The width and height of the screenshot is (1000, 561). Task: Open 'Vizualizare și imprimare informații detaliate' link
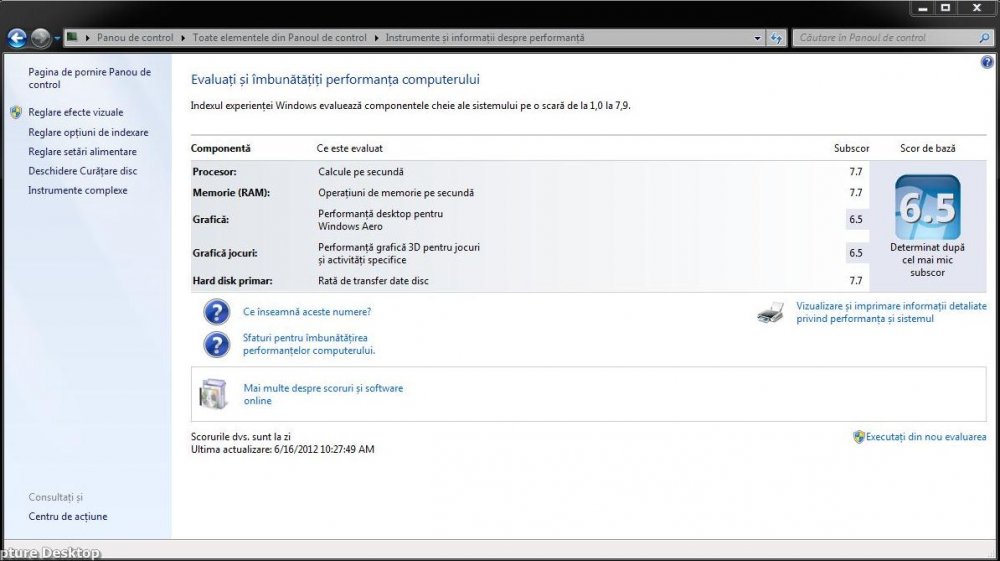(891, 312)
